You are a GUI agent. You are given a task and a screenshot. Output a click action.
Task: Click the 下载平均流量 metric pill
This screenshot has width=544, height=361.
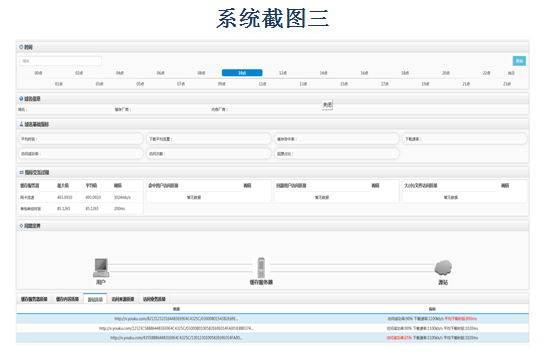point(209,139)
